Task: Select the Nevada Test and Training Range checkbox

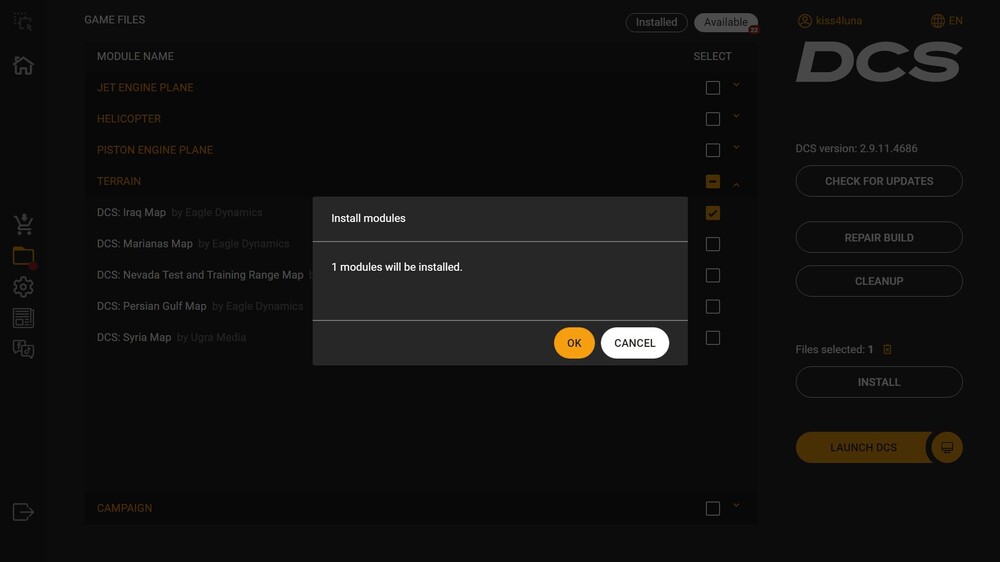Action: click(x=713, y=276)
